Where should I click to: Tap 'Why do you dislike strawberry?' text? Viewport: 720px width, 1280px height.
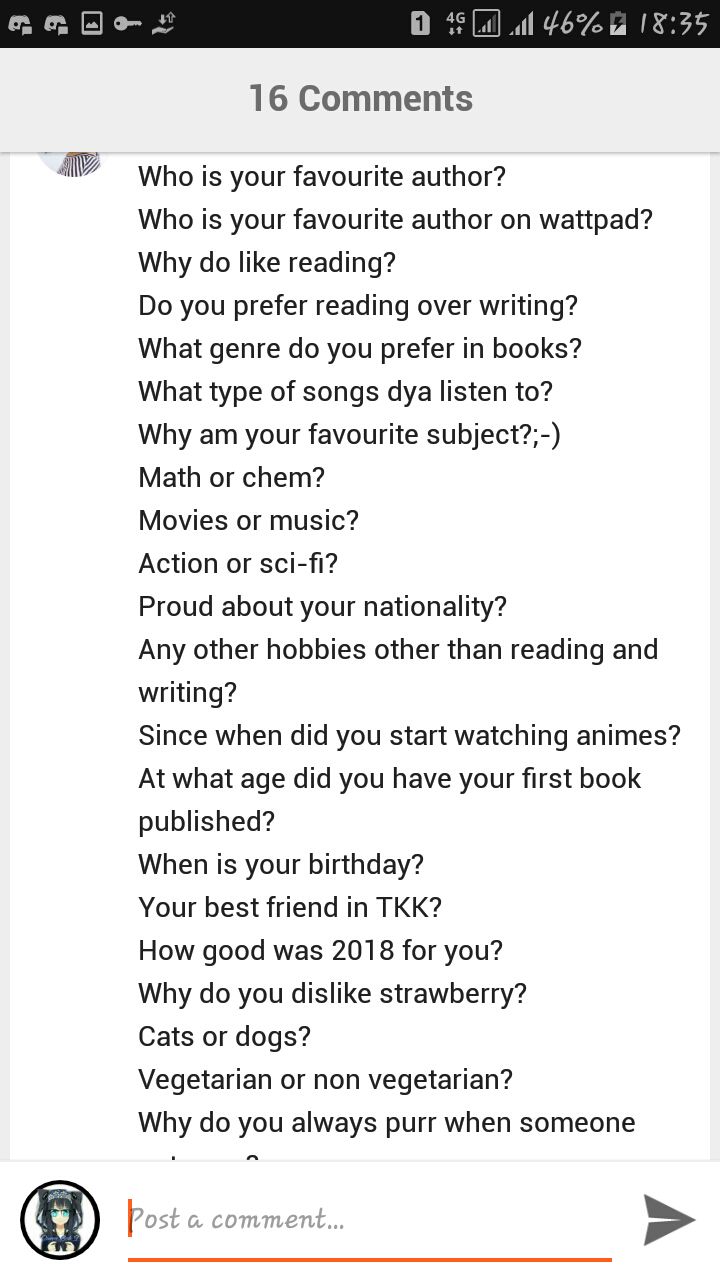coord(333,994)
